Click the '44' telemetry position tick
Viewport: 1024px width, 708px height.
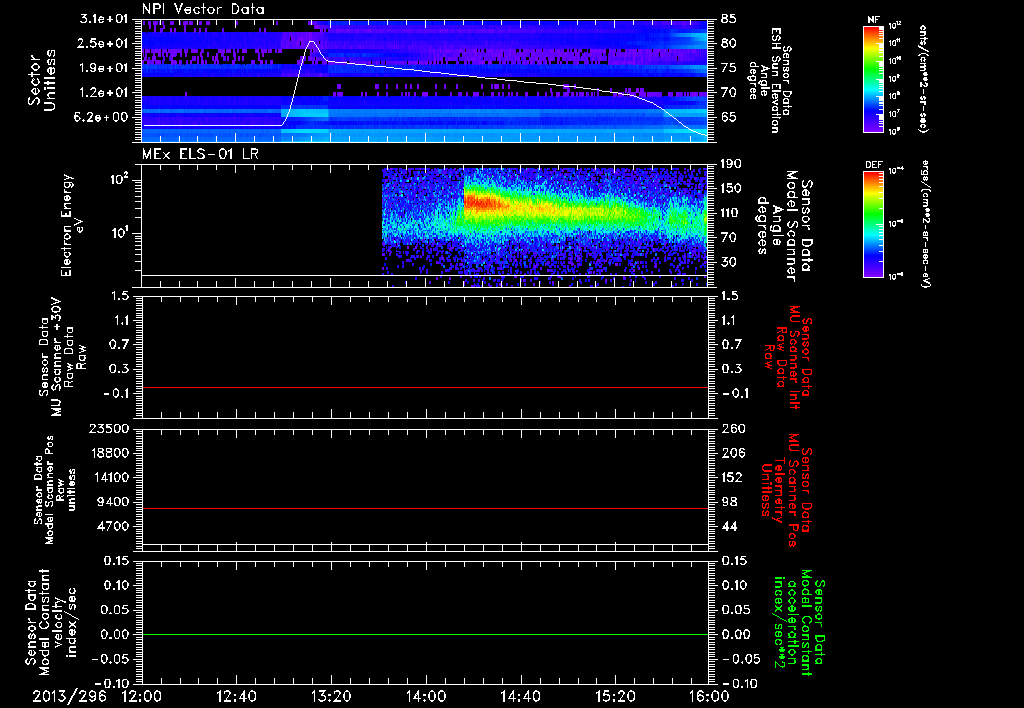coord(729,526)
